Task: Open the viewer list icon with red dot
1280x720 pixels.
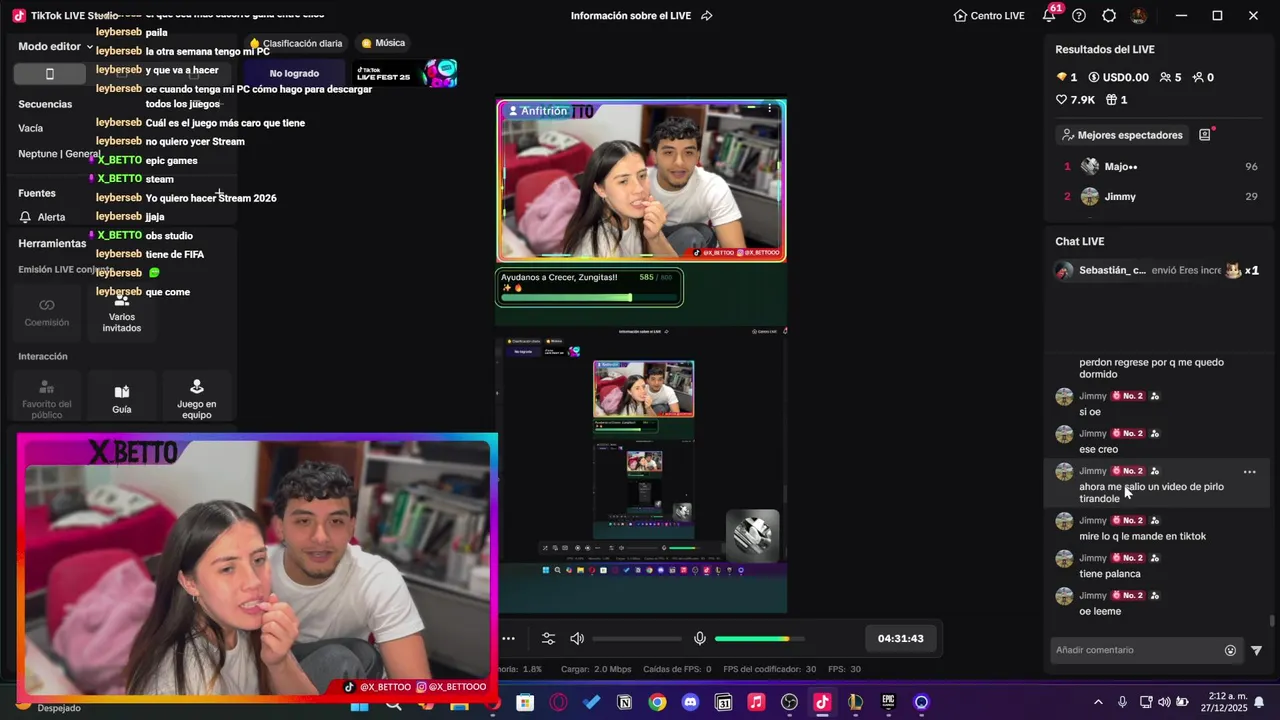Action: click(x=1205, y=135)
